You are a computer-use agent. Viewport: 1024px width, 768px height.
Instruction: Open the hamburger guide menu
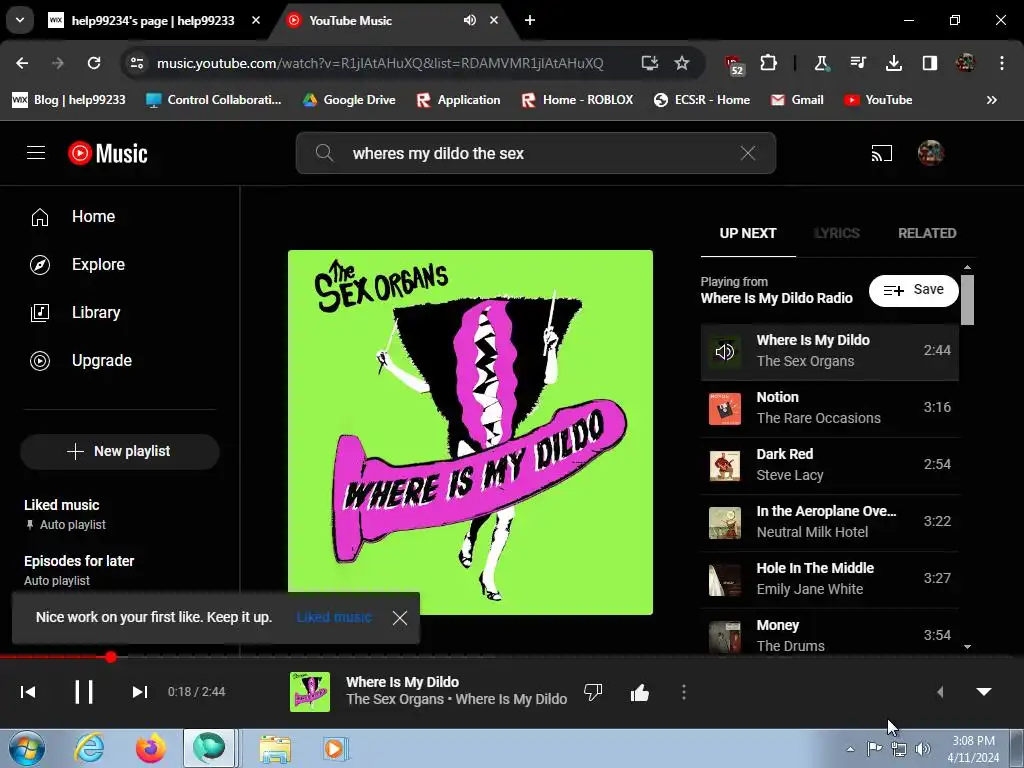click(36, 153)
